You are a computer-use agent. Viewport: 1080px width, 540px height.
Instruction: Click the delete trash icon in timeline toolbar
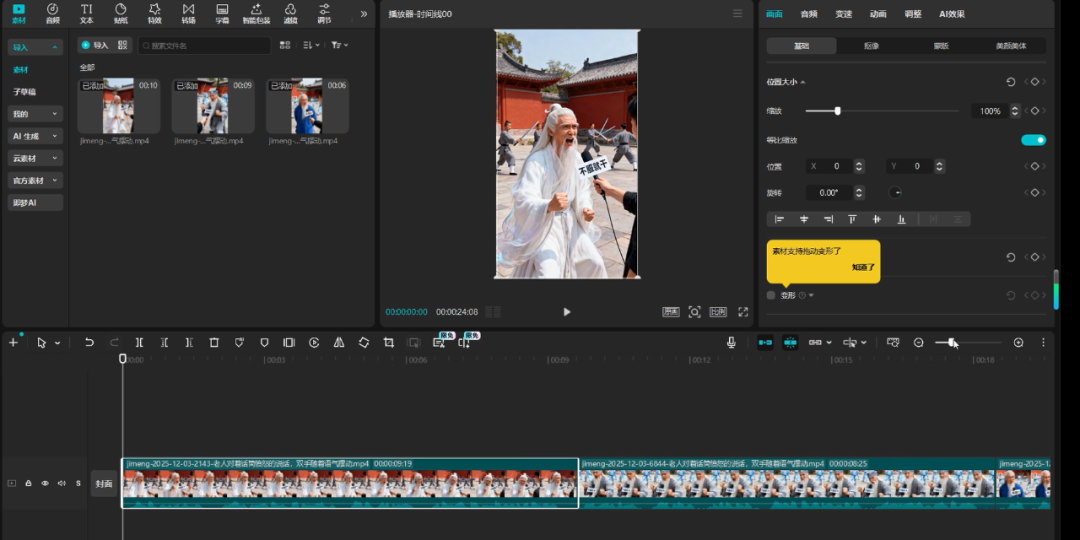coord(214,342)
